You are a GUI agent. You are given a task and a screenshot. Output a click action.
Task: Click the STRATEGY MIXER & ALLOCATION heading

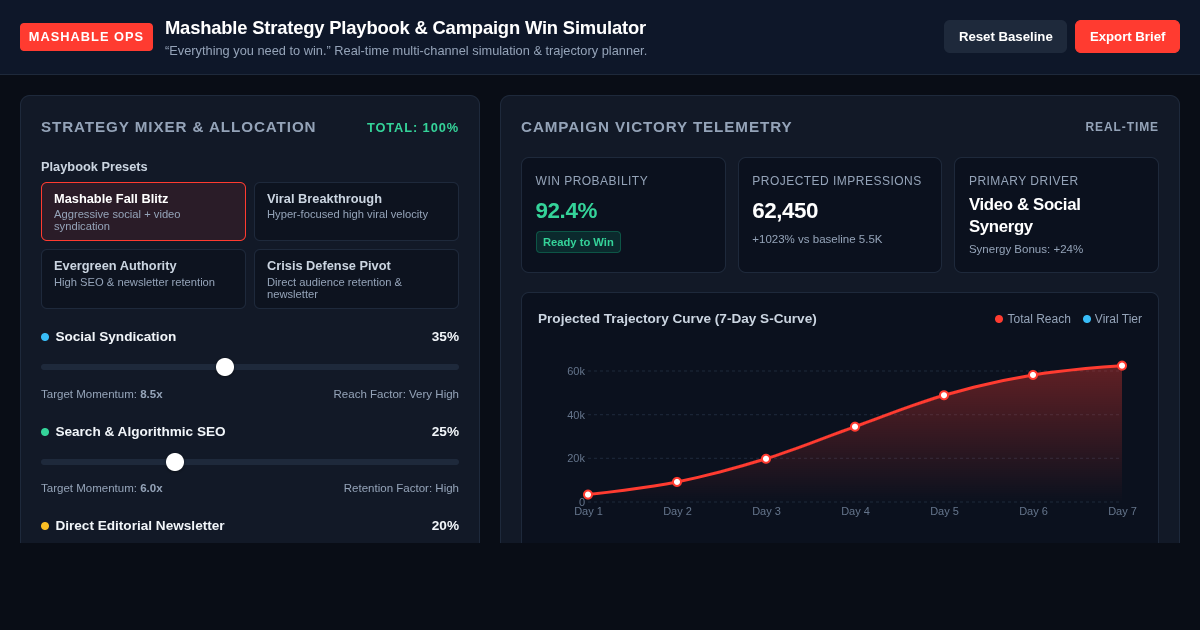pyautogui.click(x=178, y=127)
